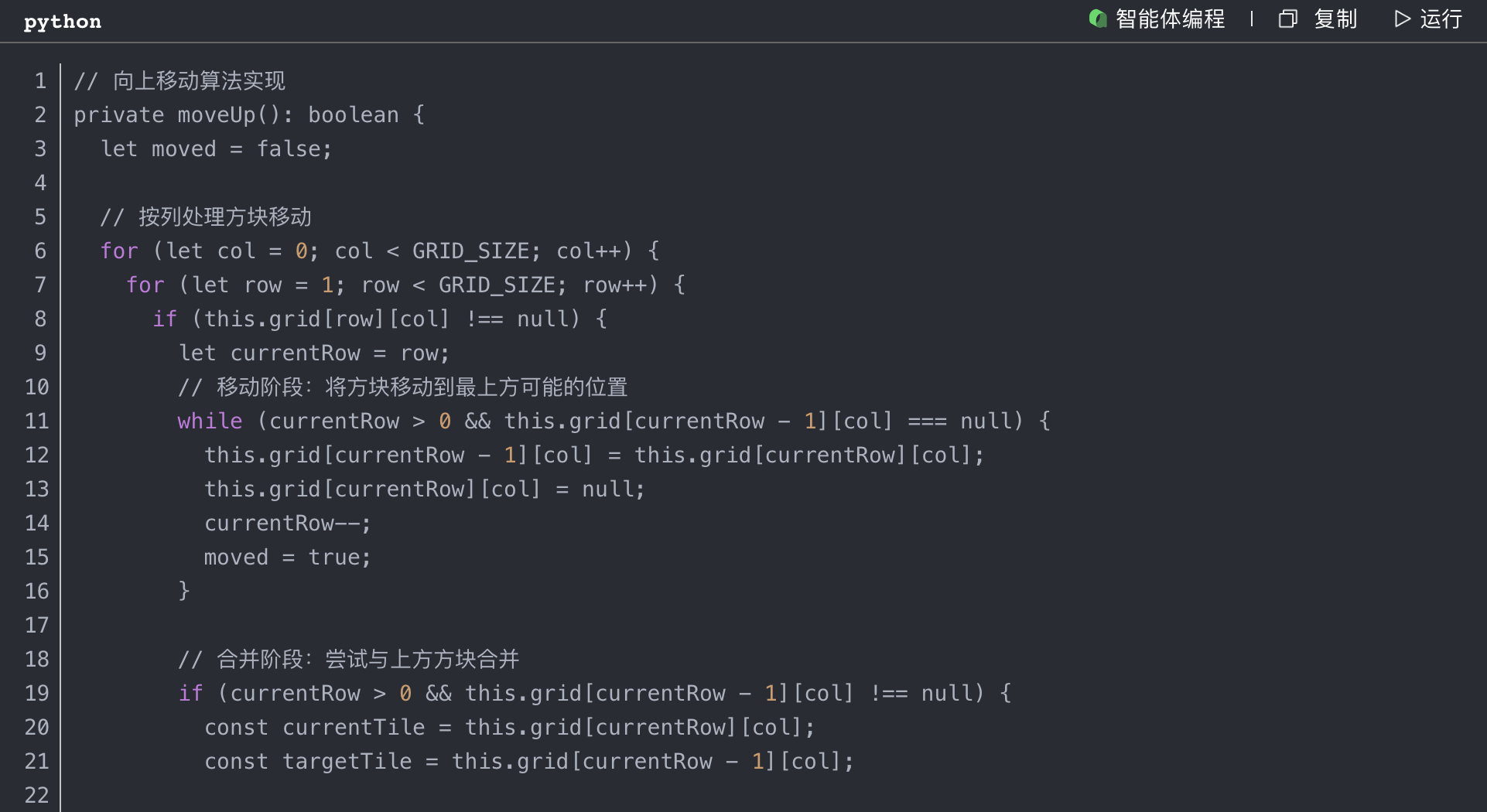Screen dimensions: 1487x812
Task: Click the 'currentRow--;' statement
Action: (x=287, y=523)
